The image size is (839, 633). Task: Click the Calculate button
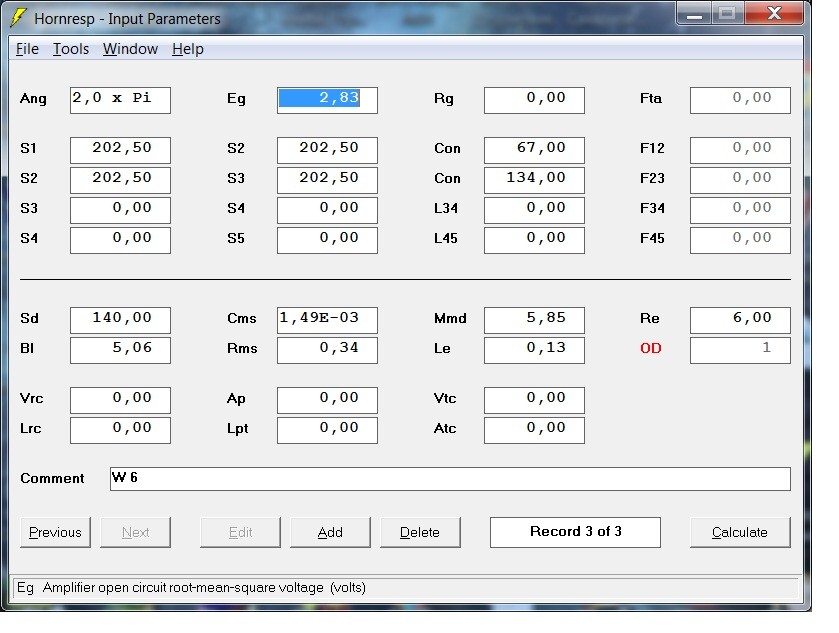740,532
